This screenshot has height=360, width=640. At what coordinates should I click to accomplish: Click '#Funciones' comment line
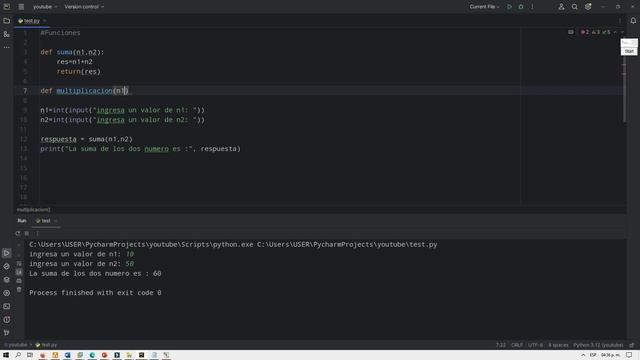(60, 33)
